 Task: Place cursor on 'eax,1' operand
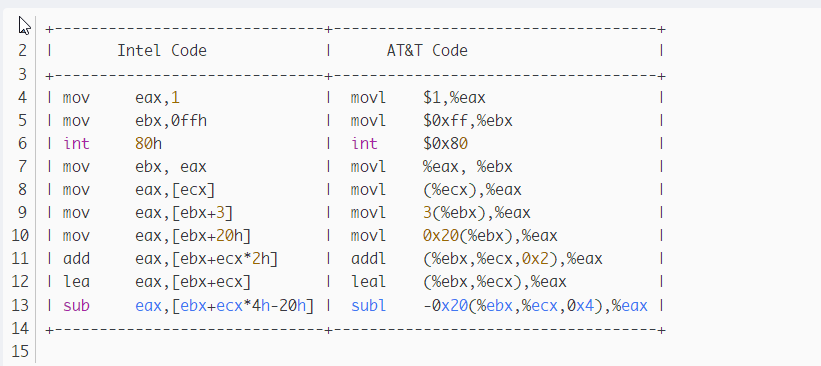point(158,97)
